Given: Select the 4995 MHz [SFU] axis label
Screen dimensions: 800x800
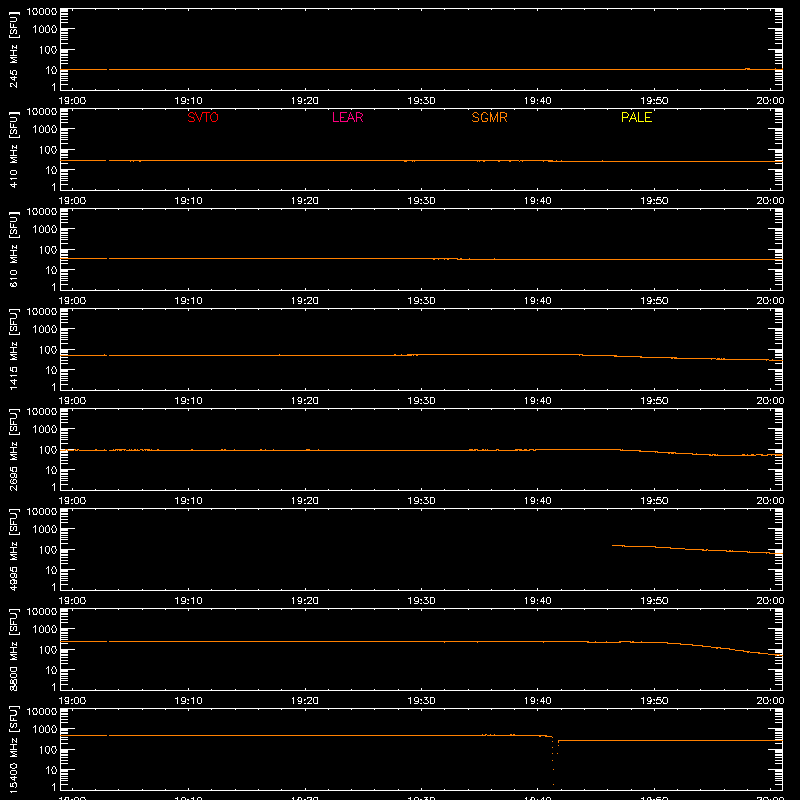Looking at the screenshot, I should (x=13, y=549).
